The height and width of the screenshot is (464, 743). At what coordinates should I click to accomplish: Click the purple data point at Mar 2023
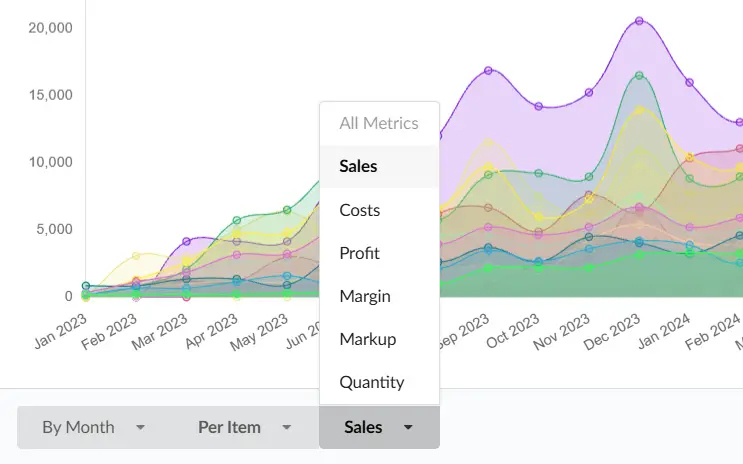coord(187,242)
